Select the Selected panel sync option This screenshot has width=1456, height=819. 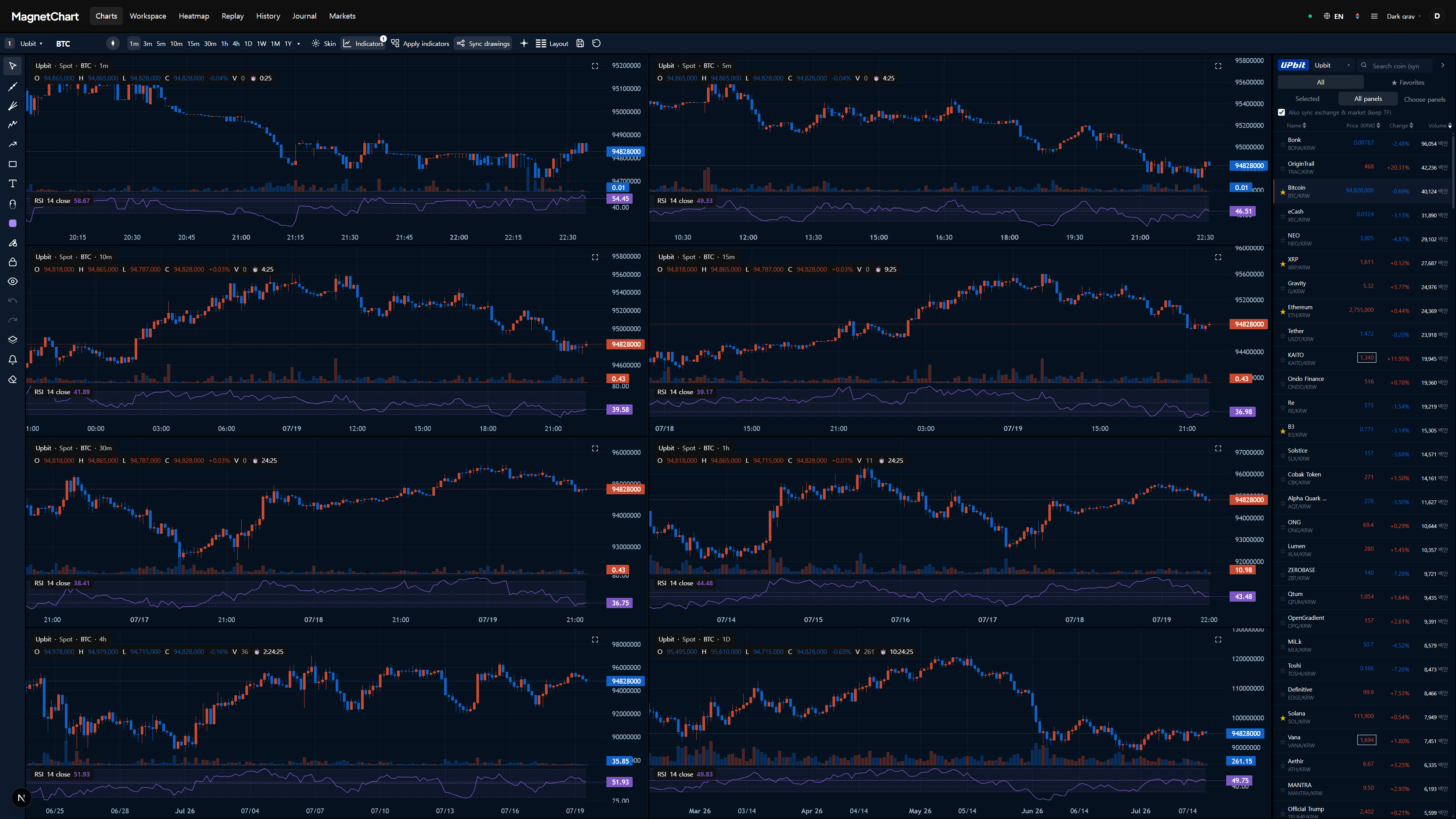1307,99
